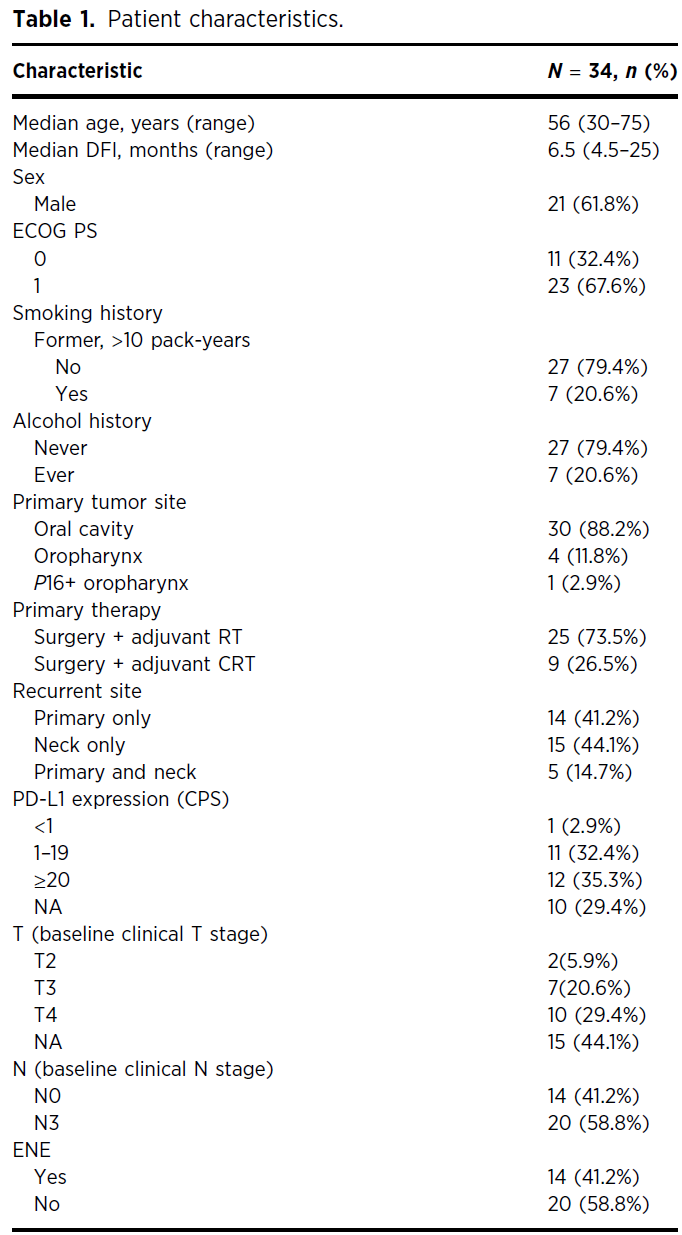Click the ENE heading text

(30, 1149)
